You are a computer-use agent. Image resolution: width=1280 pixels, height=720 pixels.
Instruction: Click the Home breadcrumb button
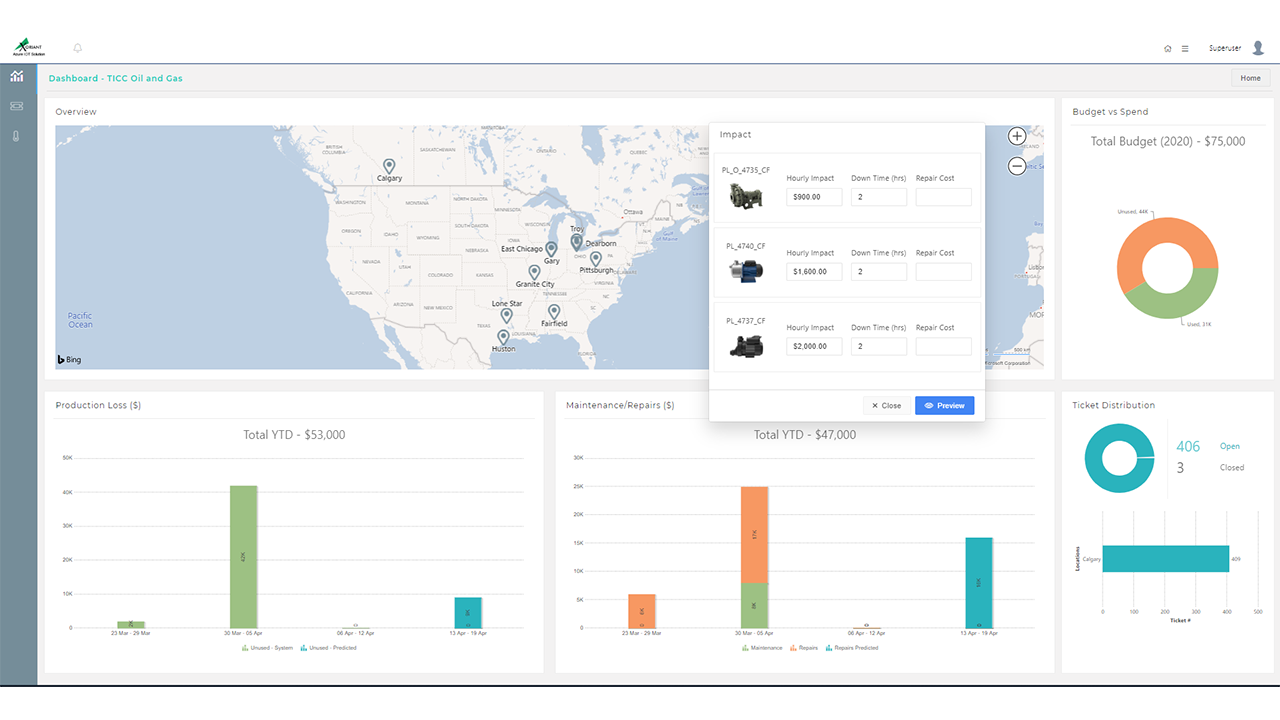tap(1250, 78)
